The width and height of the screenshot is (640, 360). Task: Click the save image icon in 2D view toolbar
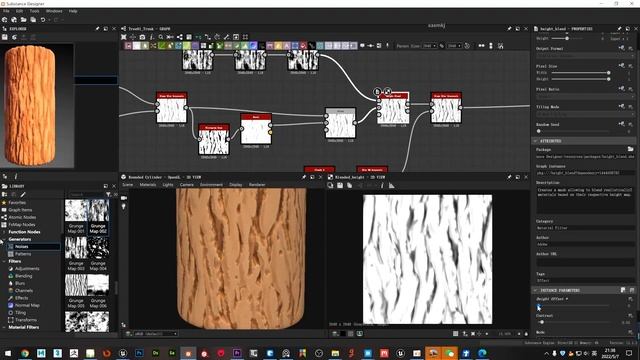pyautogui.click(x=340, y=185)
